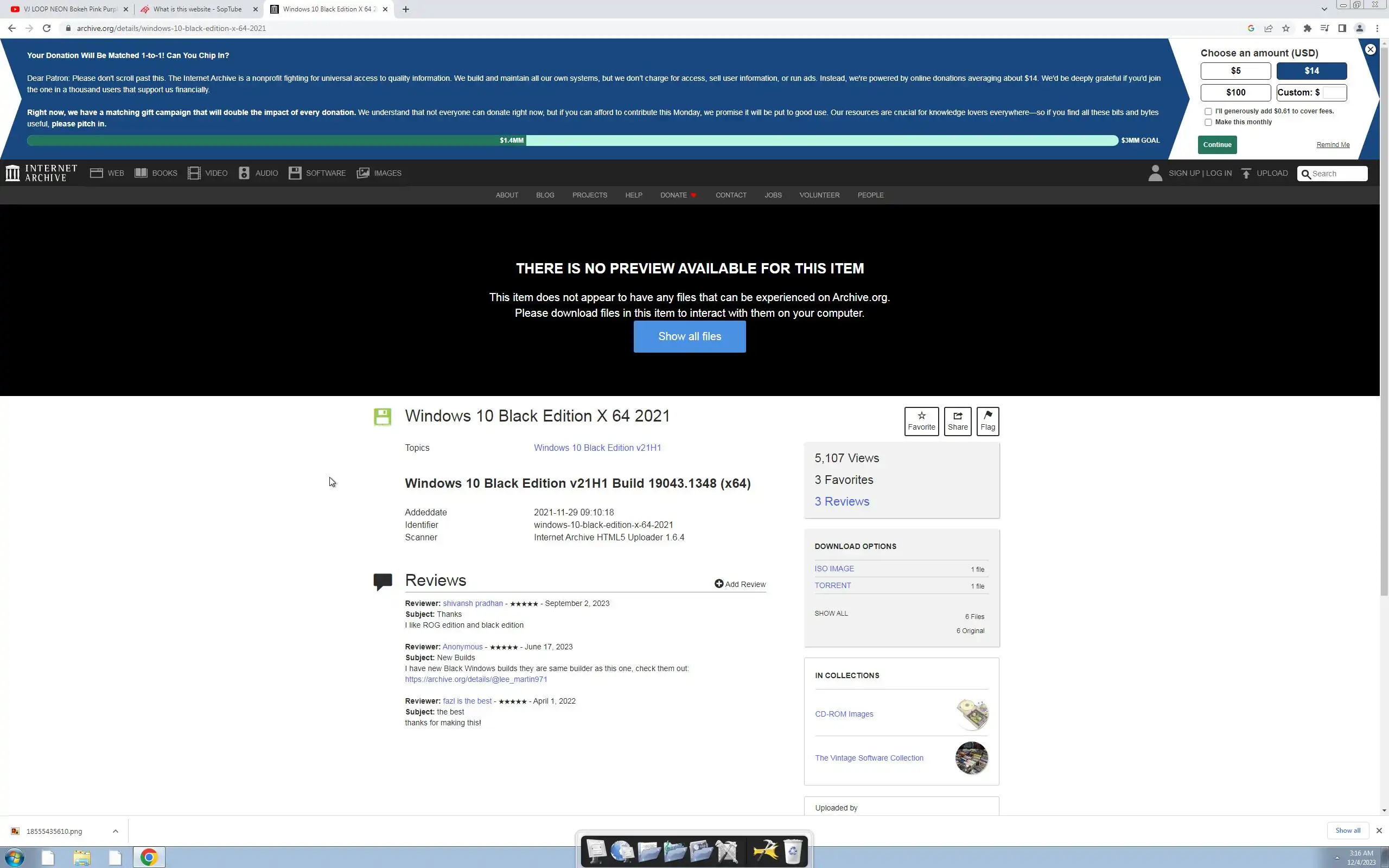The height and width of the screenshot is (868, 1389).
Task: Open the ISO IMAGE download link
Action: (x=834, y=569)
